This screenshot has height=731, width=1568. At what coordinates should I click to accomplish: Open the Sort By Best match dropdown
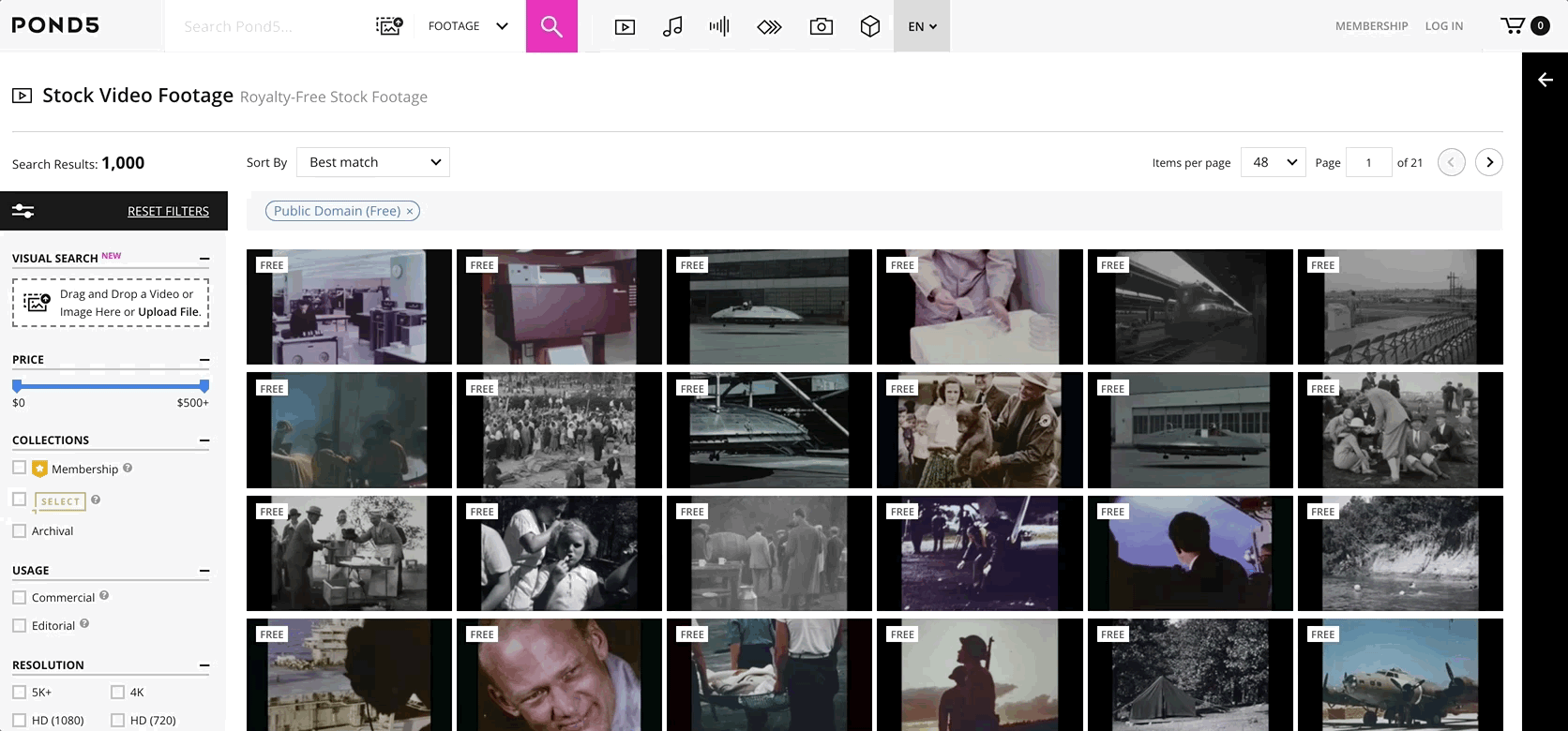pyautogui.click(x=373, y=162)
